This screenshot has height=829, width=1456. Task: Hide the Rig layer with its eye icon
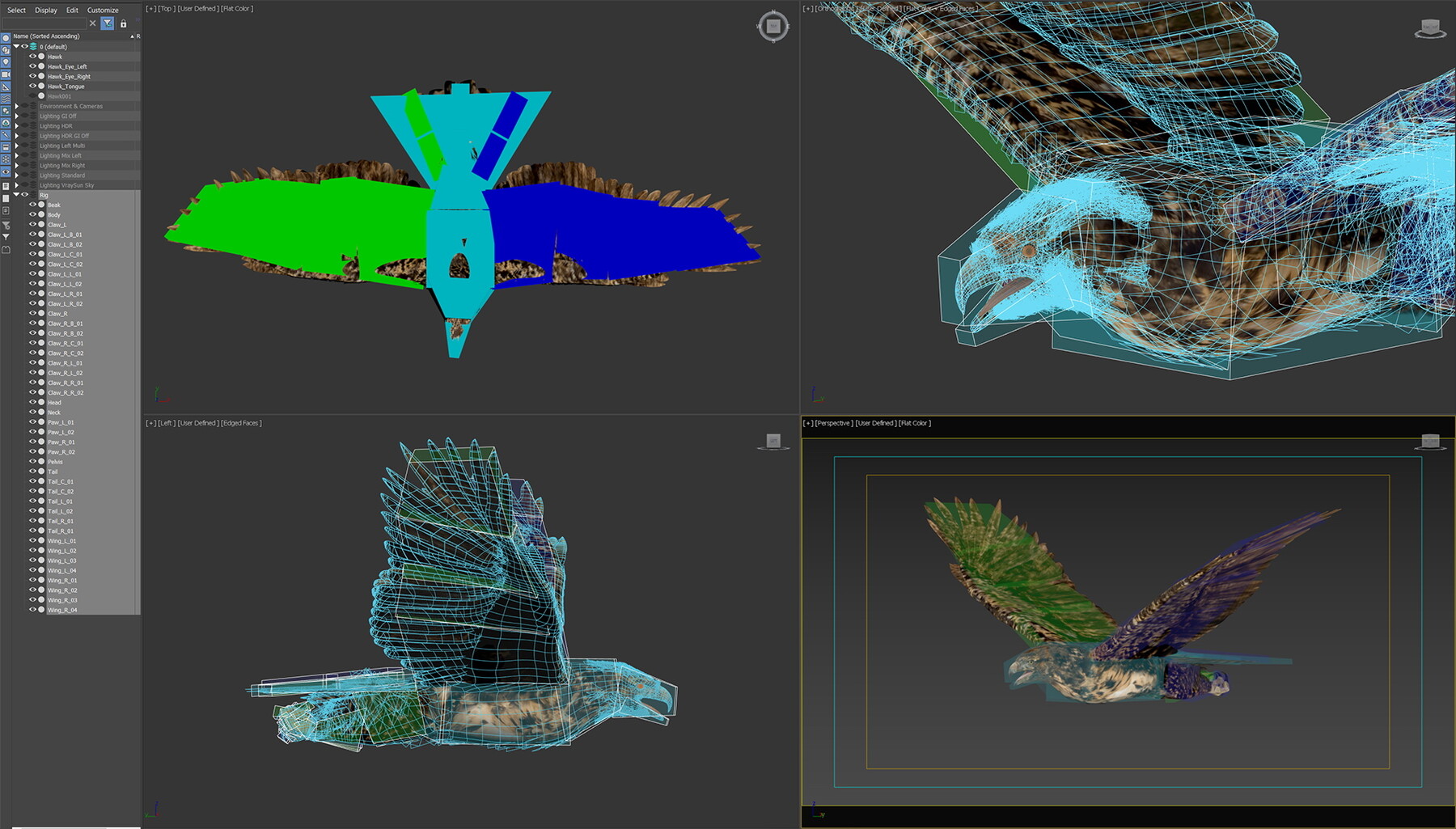[x=25, y=195]
